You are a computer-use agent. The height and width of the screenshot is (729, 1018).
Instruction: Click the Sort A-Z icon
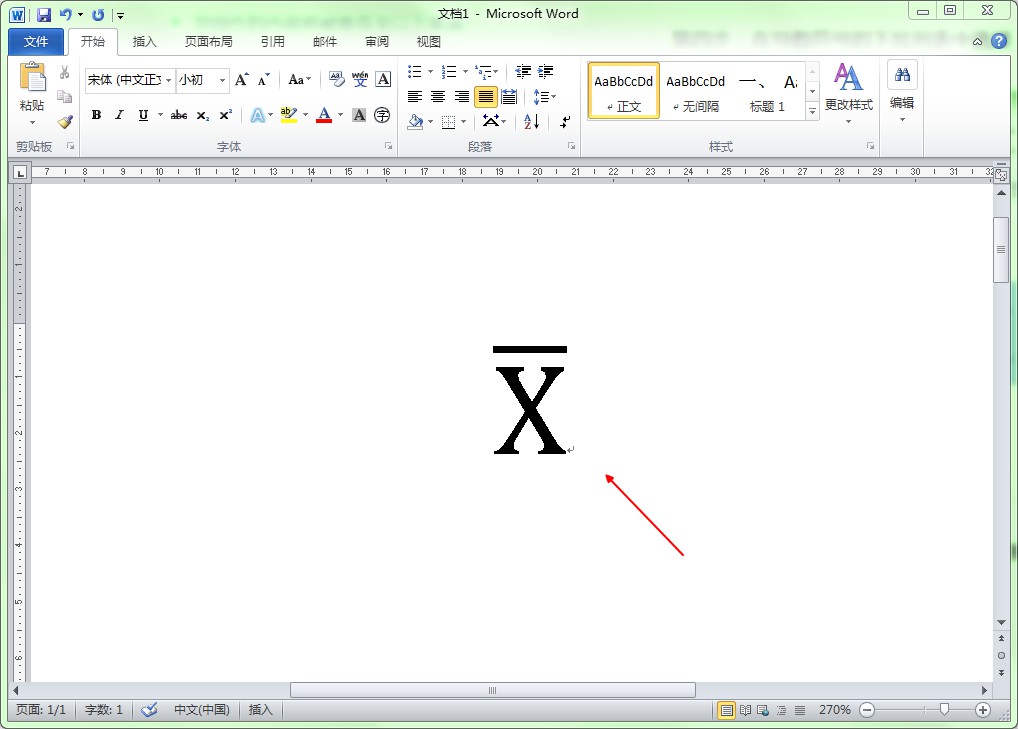coord(531,122)
